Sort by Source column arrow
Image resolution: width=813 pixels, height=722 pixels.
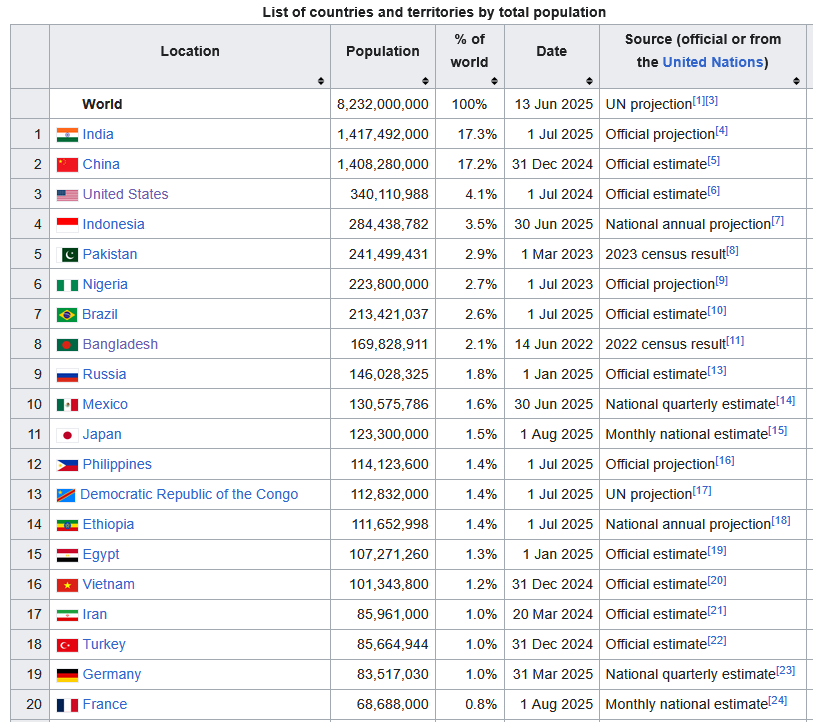796,81
